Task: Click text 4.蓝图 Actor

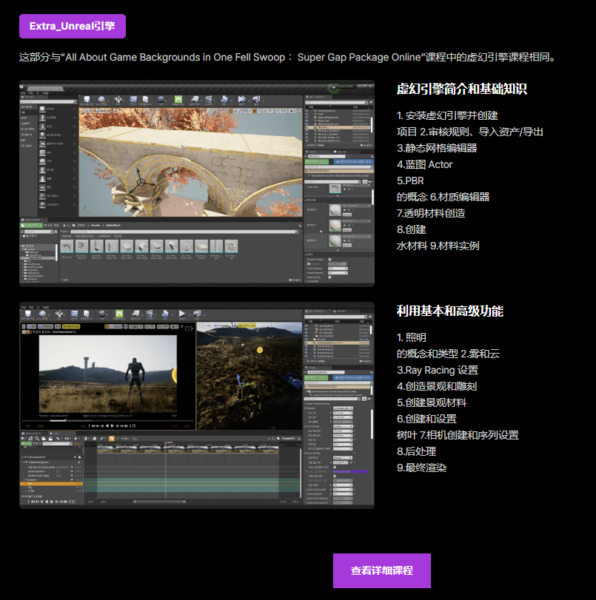Action: (x=425, y=165)
